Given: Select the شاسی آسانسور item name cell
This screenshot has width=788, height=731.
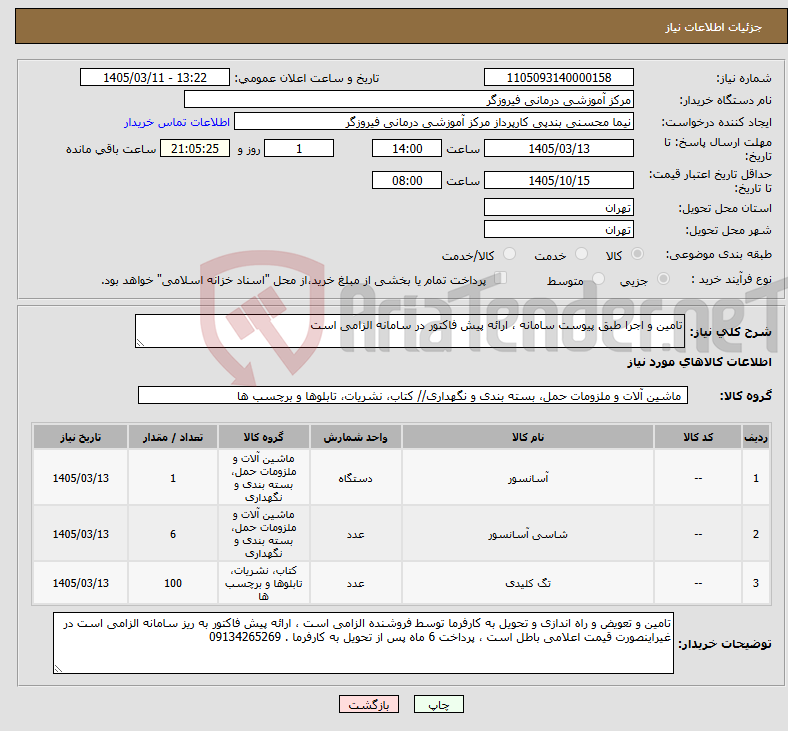Looking at the screenshot, I should coord(528,534).
